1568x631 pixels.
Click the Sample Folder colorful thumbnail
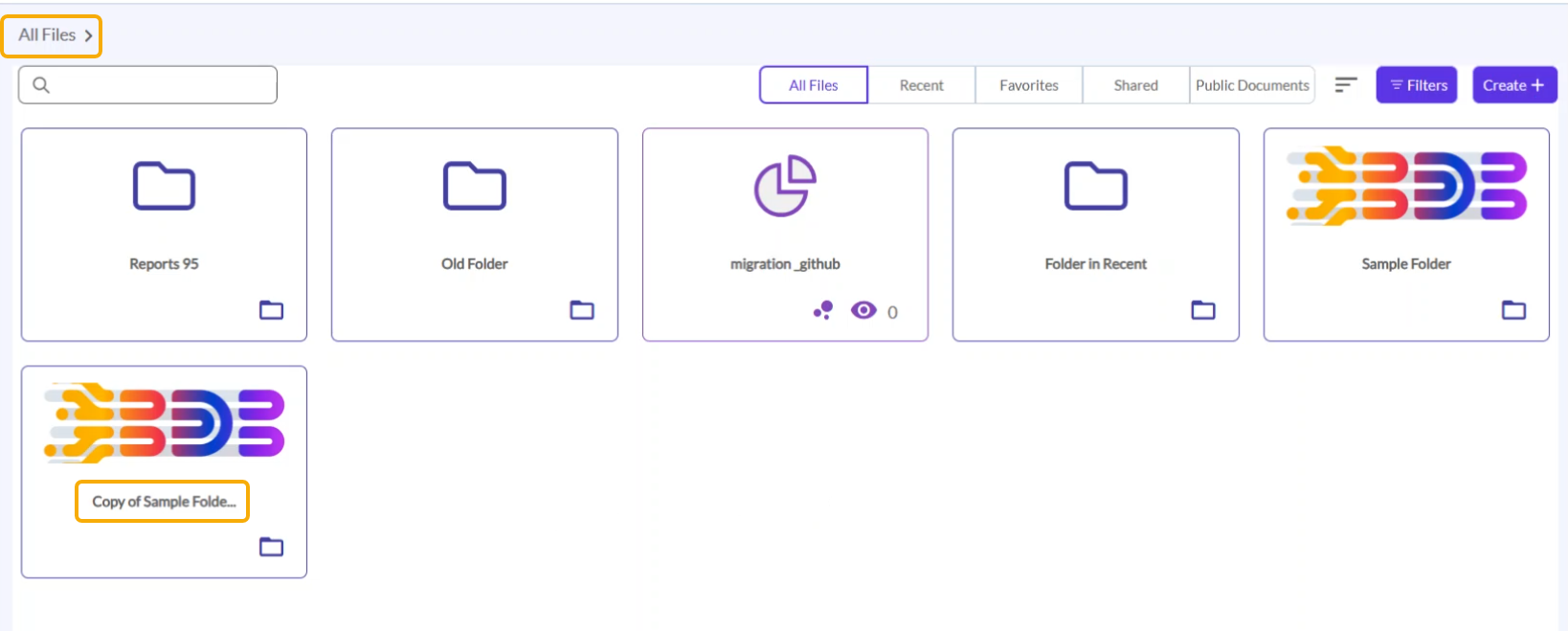1405,186
